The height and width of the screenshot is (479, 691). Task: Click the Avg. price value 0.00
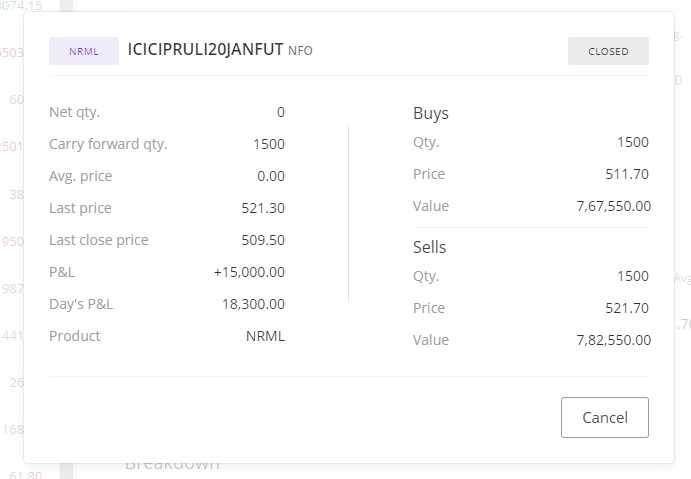coord(271,176)
